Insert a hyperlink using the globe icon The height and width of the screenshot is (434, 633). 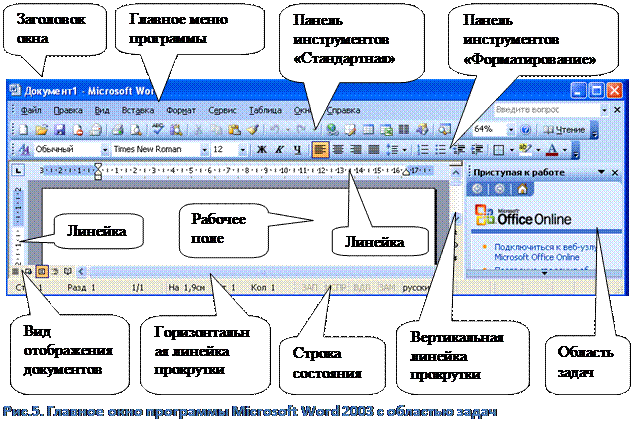[332, 130]
